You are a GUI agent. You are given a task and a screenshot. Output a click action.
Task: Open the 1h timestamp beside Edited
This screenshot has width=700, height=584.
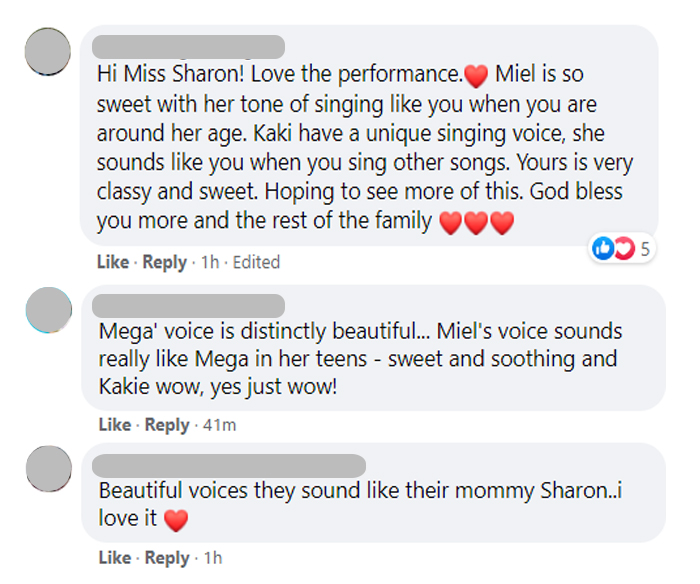pos(210,262)
